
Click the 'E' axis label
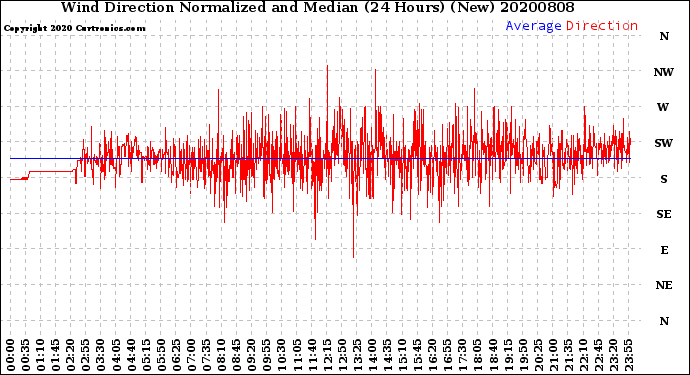coord(664,250)
